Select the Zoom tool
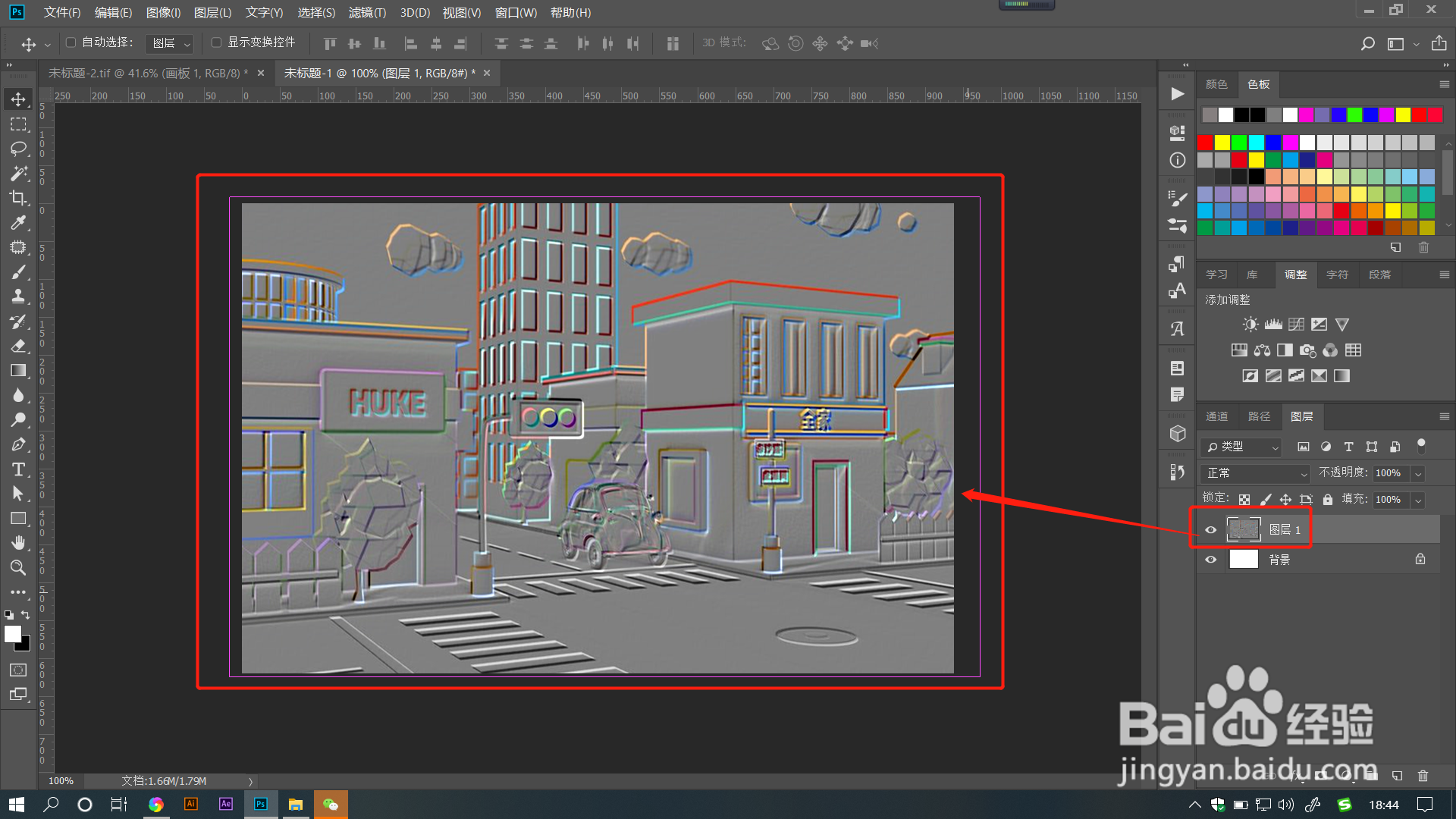Screen dimensions: 1456x819 (x=18, y=567)
